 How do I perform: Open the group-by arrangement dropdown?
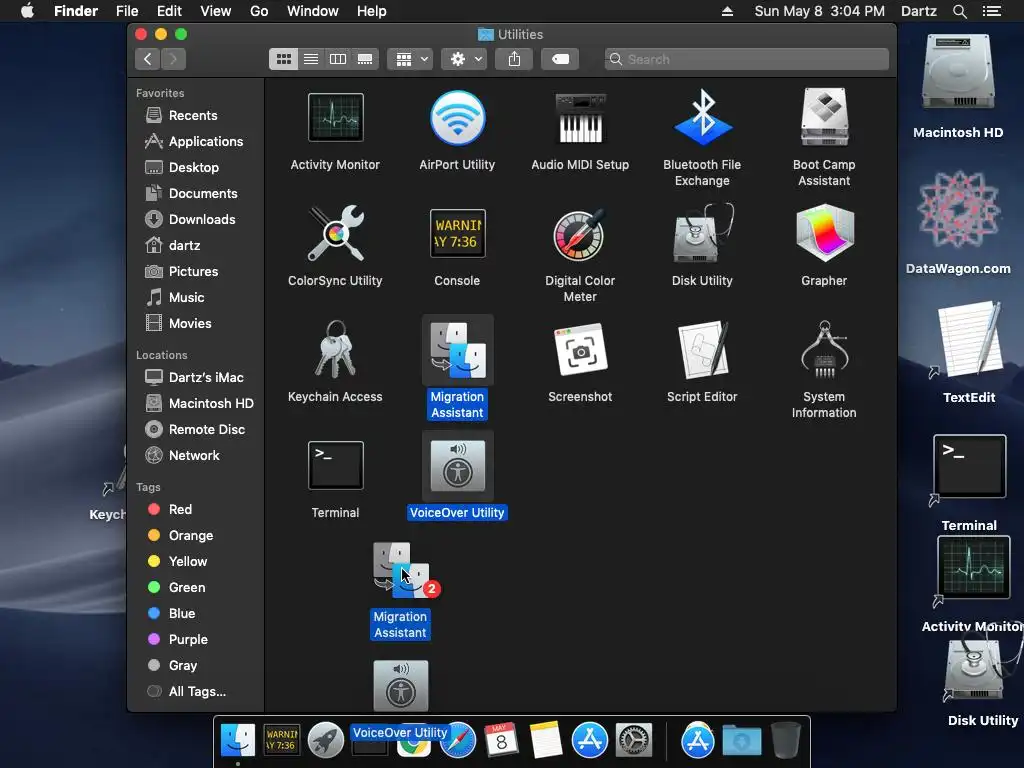(411, 59)
